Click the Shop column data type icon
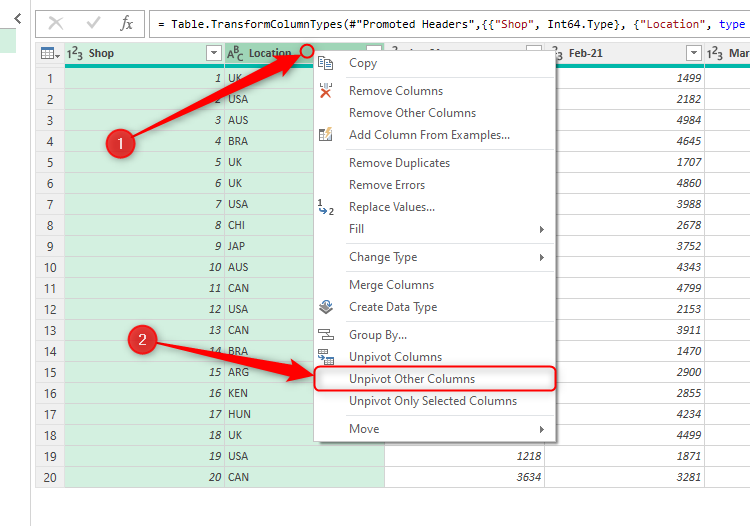This screenshot has width=750, height=526. pos(74,54)
